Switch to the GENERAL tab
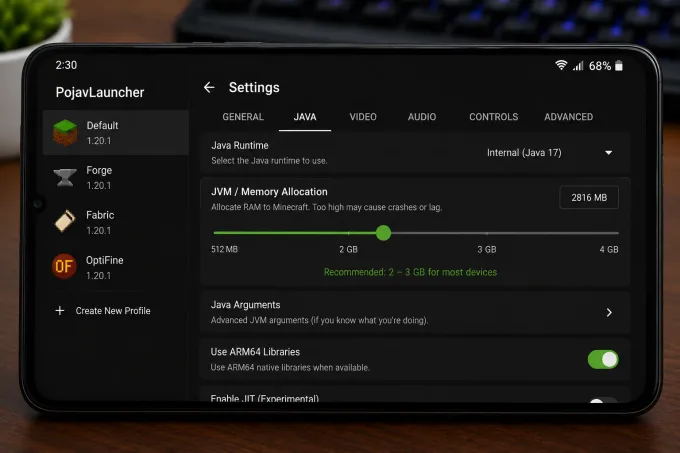This screenshot has height=453, width=680. tap(243, 117)
